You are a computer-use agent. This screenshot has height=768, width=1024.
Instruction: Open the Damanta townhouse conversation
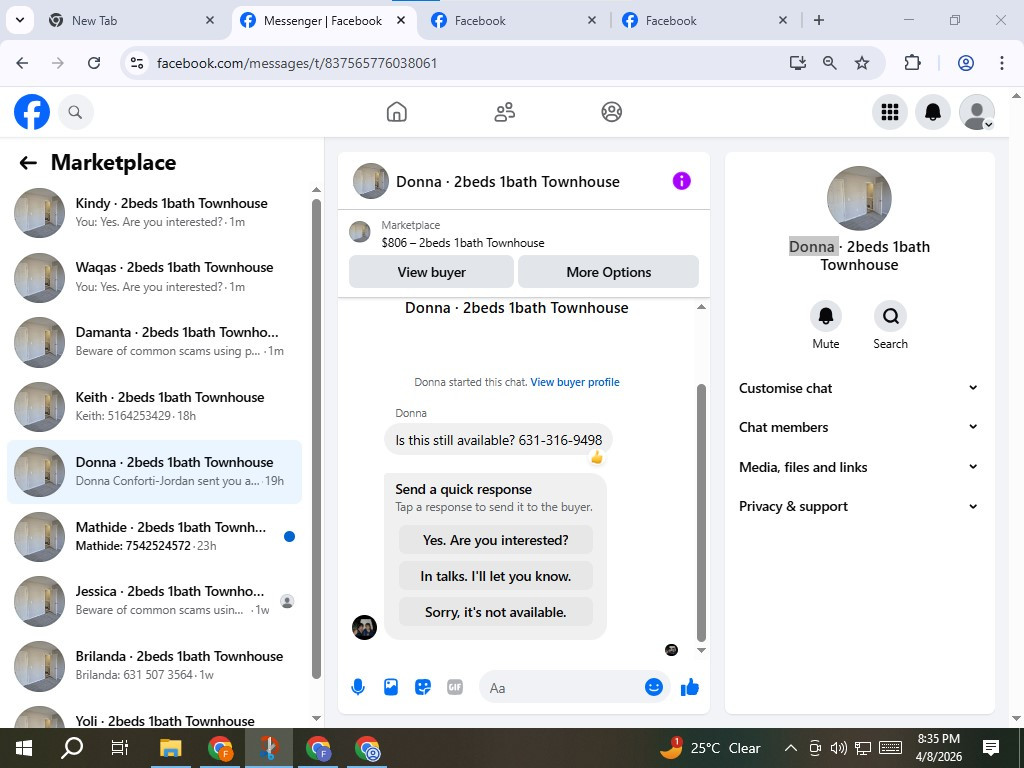click(x=155, y=342)
